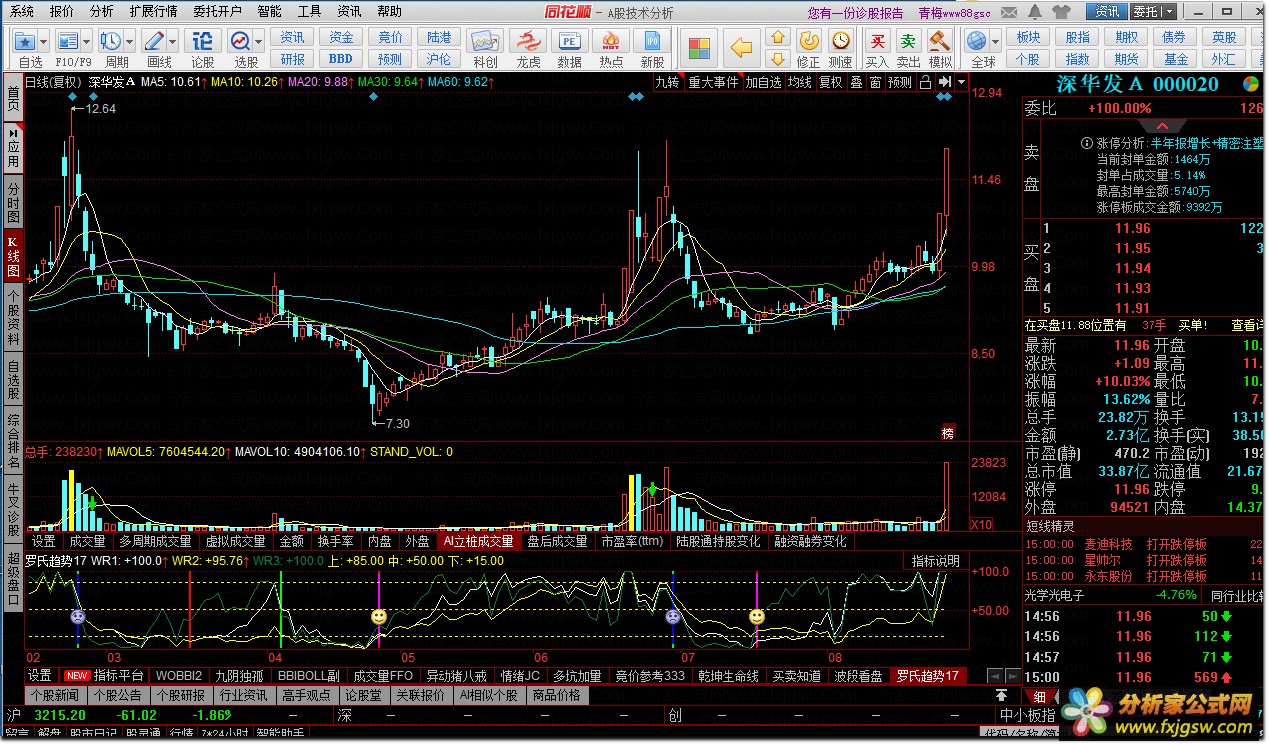
Task: Click the BBD toolbar button
Action: [341, 59]
